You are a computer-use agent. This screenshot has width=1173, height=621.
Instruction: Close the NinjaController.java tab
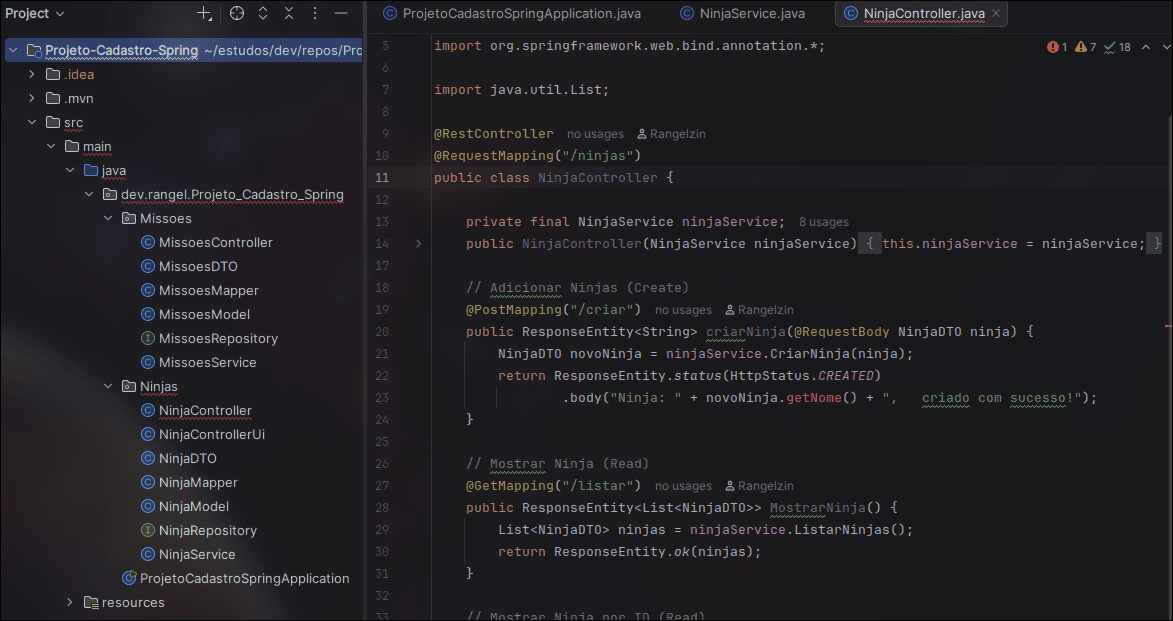(996, 13)
